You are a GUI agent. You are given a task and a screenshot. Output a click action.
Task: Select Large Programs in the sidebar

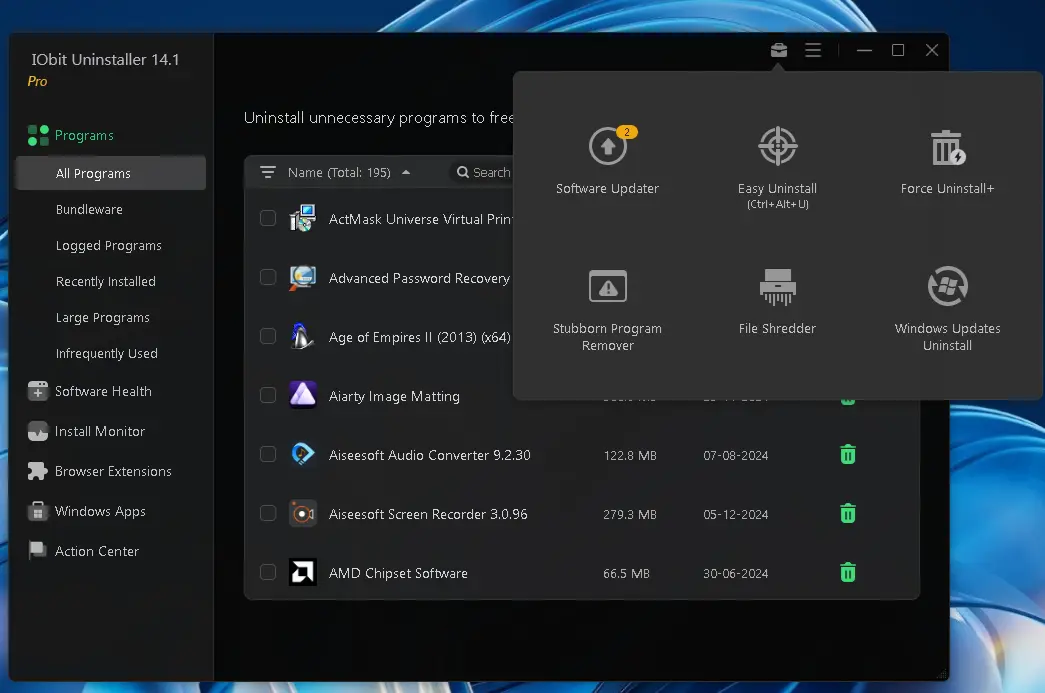pos(102,318)
